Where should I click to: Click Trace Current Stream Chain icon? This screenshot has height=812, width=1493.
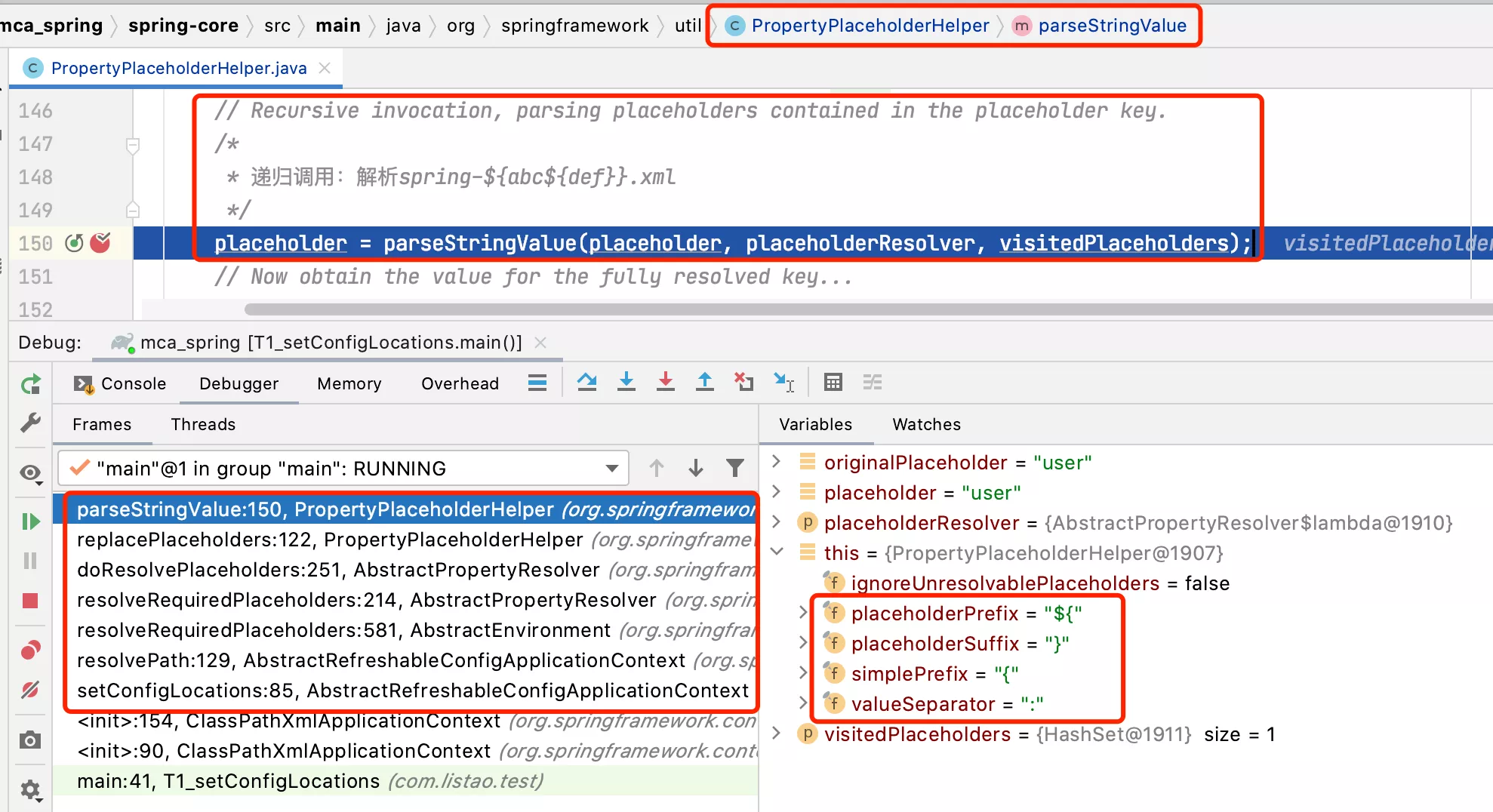click(x=873, y=383)
